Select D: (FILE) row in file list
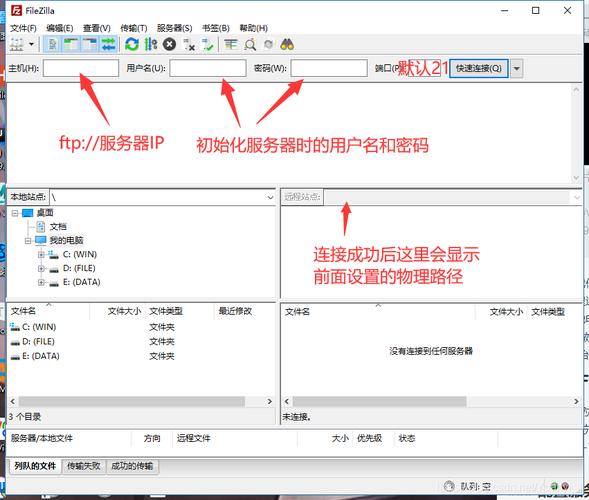This screenshot has height=500, width=589. 141,341
